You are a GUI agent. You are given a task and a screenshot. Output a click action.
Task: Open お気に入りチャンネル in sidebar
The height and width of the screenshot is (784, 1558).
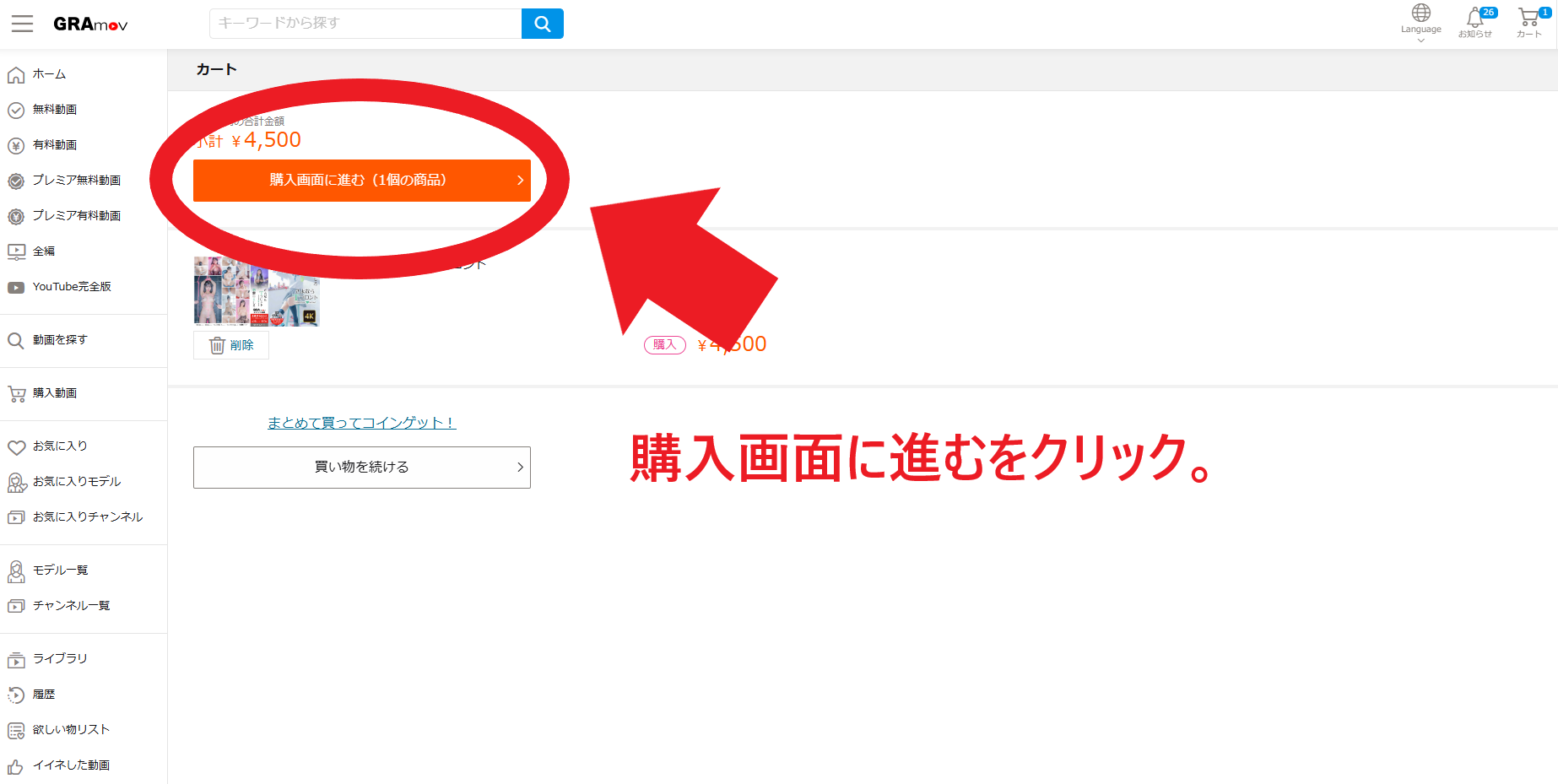coord(88,517)
